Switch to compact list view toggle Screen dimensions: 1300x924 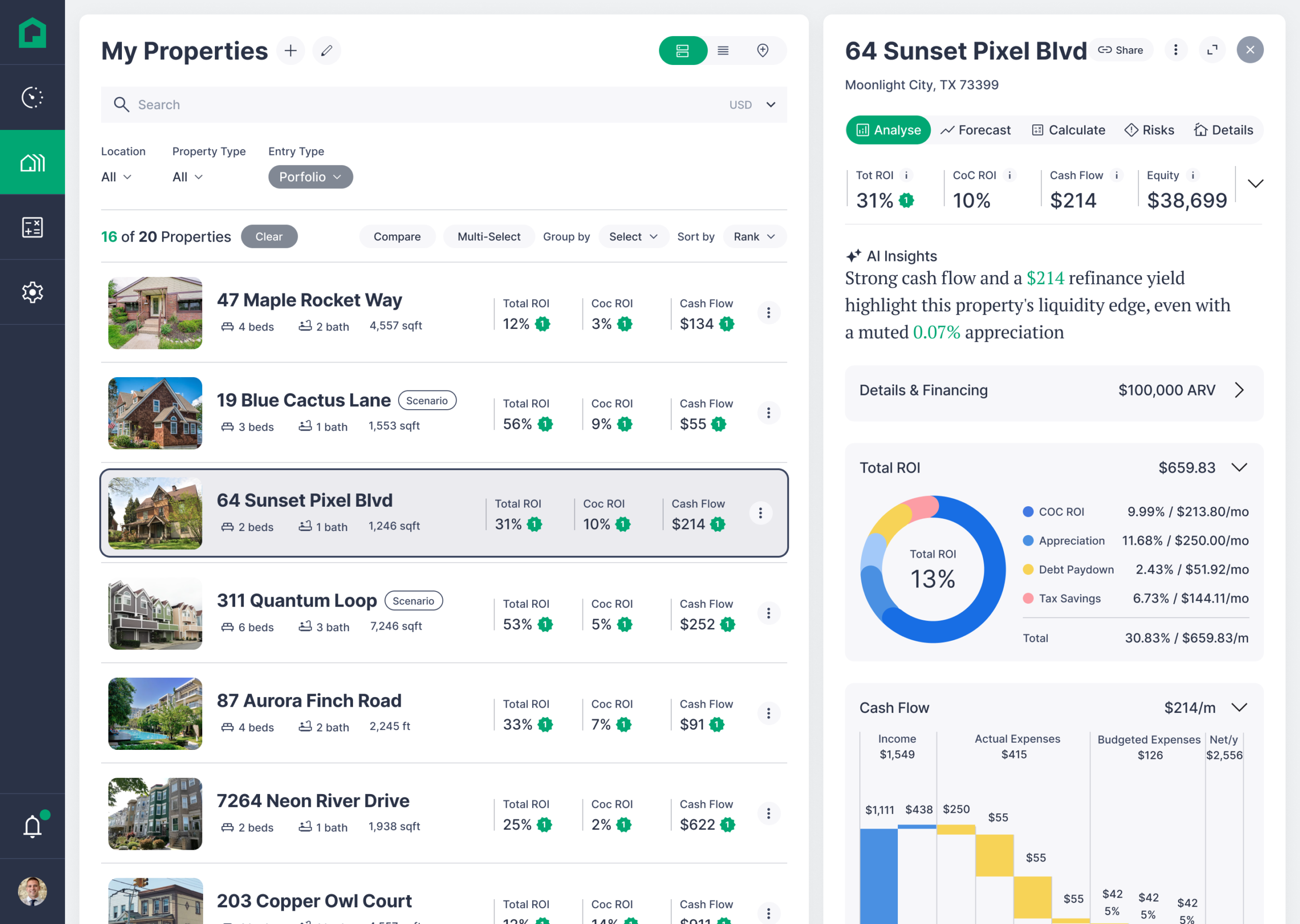[723, 51]
